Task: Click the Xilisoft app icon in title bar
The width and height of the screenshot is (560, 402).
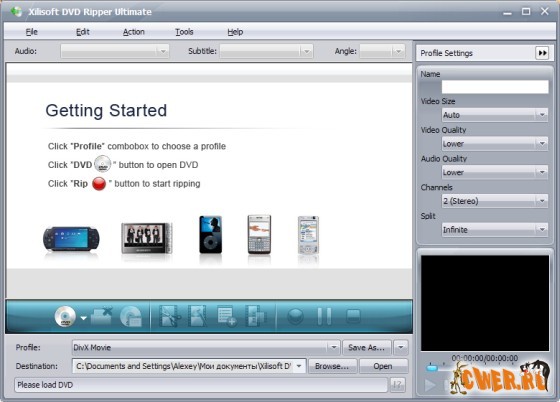Action: pos(16,12)
